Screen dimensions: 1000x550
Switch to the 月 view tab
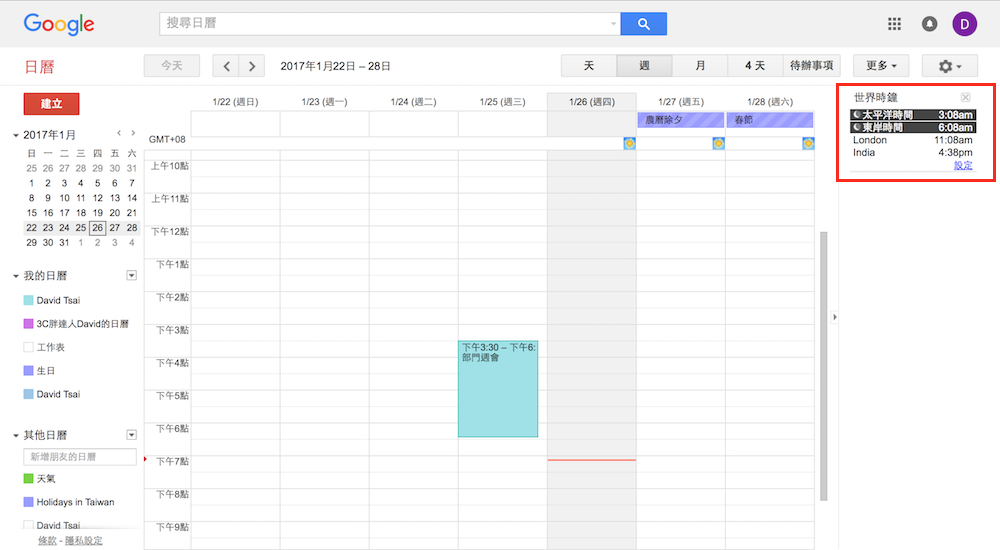(x=700, y=66)
